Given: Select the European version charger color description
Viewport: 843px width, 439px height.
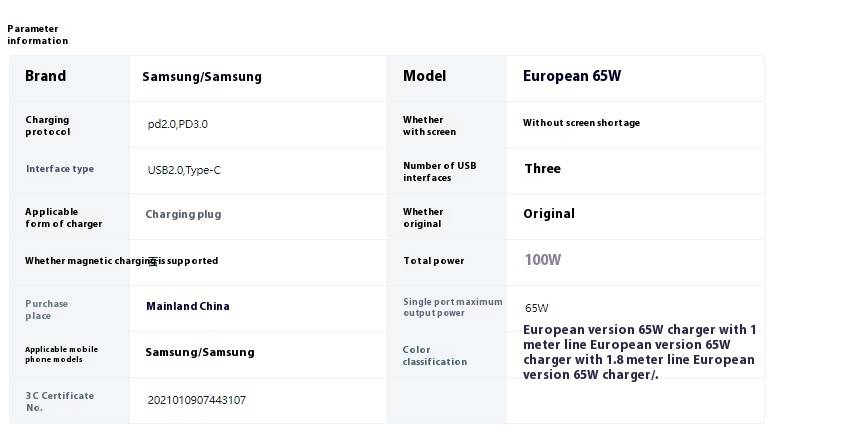Looking at the screenshot, I should [640, 352].
